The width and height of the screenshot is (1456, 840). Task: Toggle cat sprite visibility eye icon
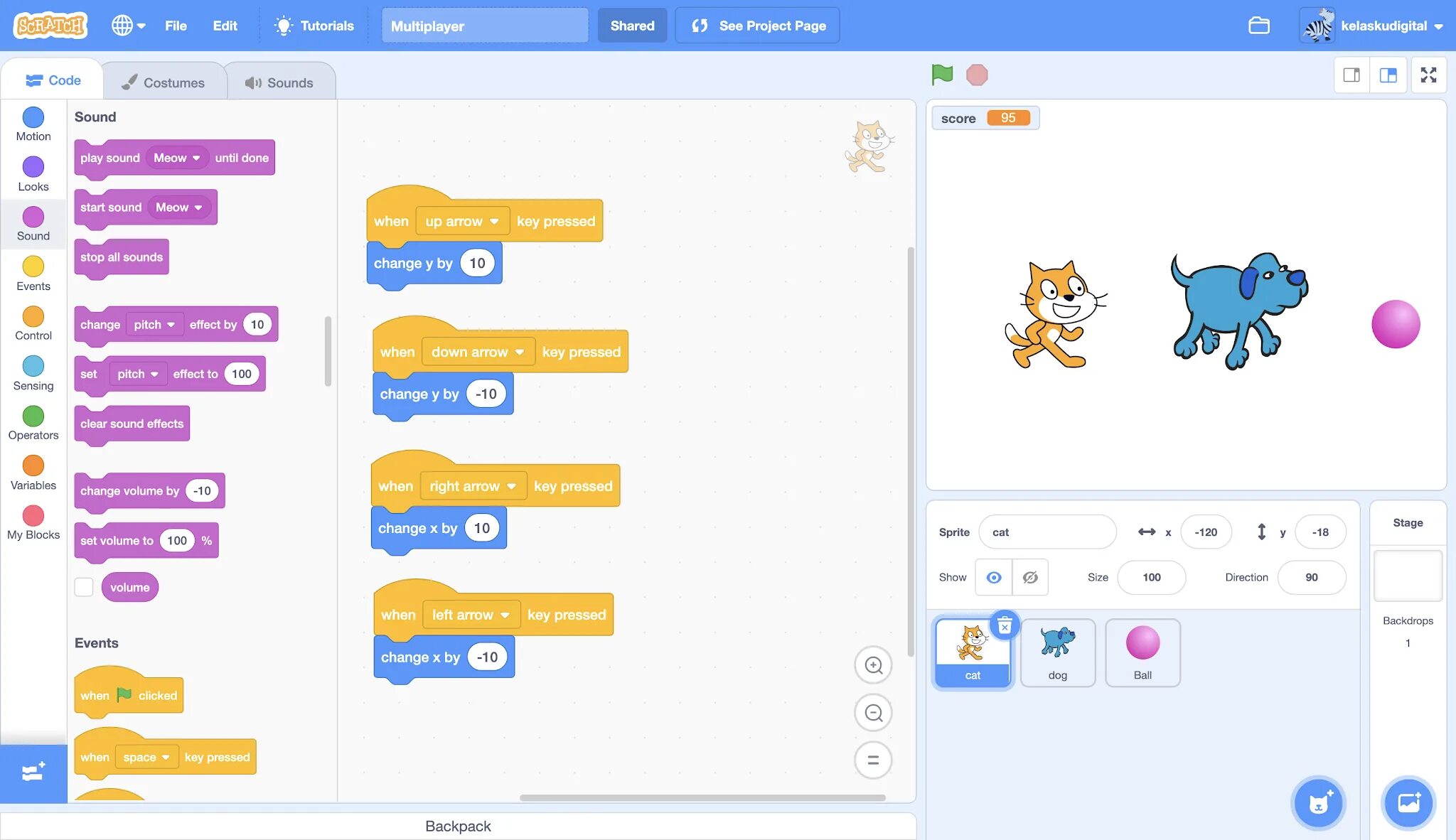[x=993, y=577]
